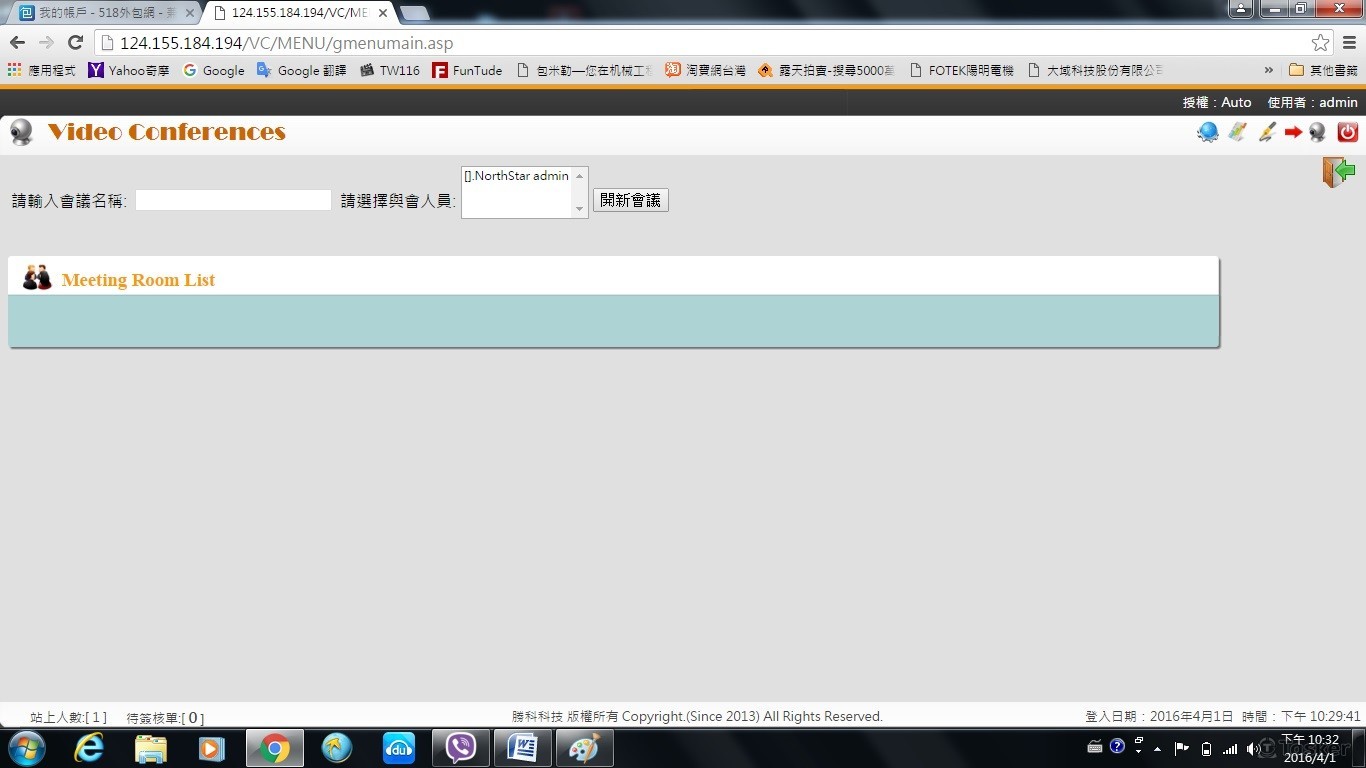Click the blue globe gear settings icon
Viewport: 1366px width, 768px height.
1208,132
